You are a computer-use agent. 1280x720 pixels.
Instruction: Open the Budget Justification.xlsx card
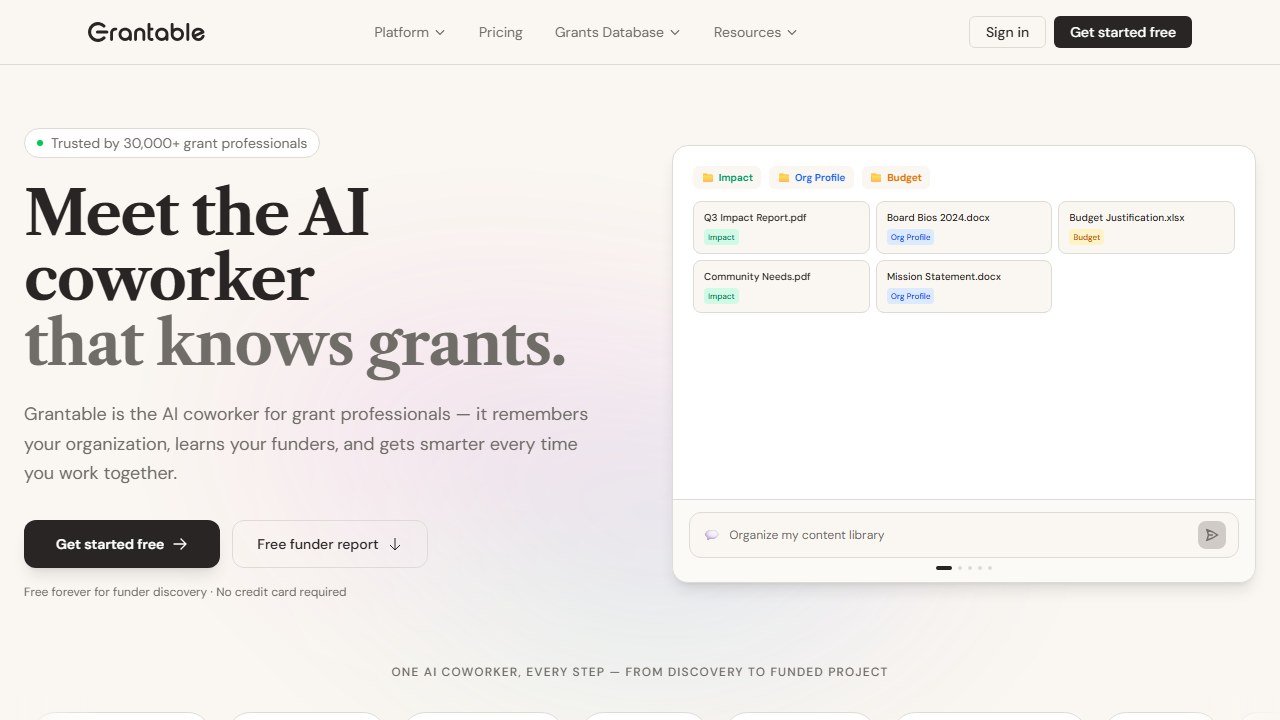click(1146, 227)
